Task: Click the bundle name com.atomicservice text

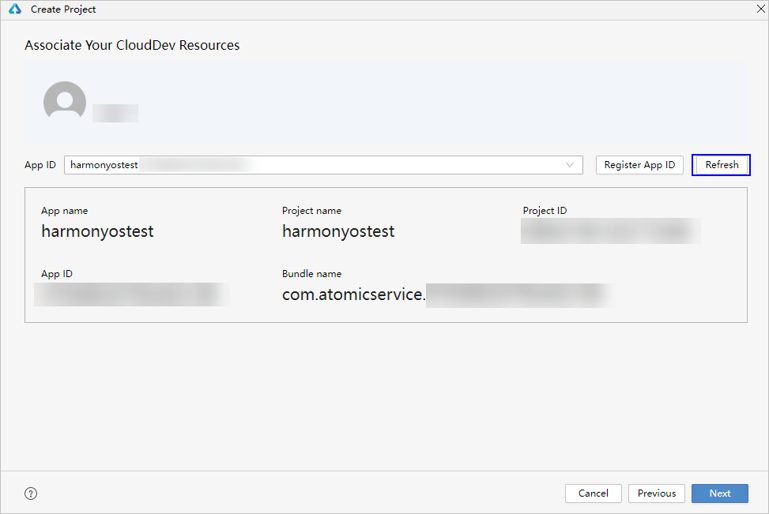Action: pyautogui.click(x=354, y=294)
